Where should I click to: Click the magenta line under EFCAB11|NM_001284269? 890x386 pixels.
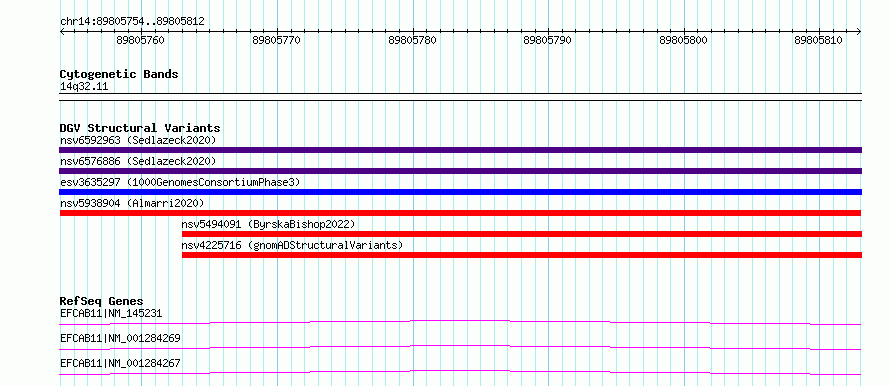click(460, 347)
